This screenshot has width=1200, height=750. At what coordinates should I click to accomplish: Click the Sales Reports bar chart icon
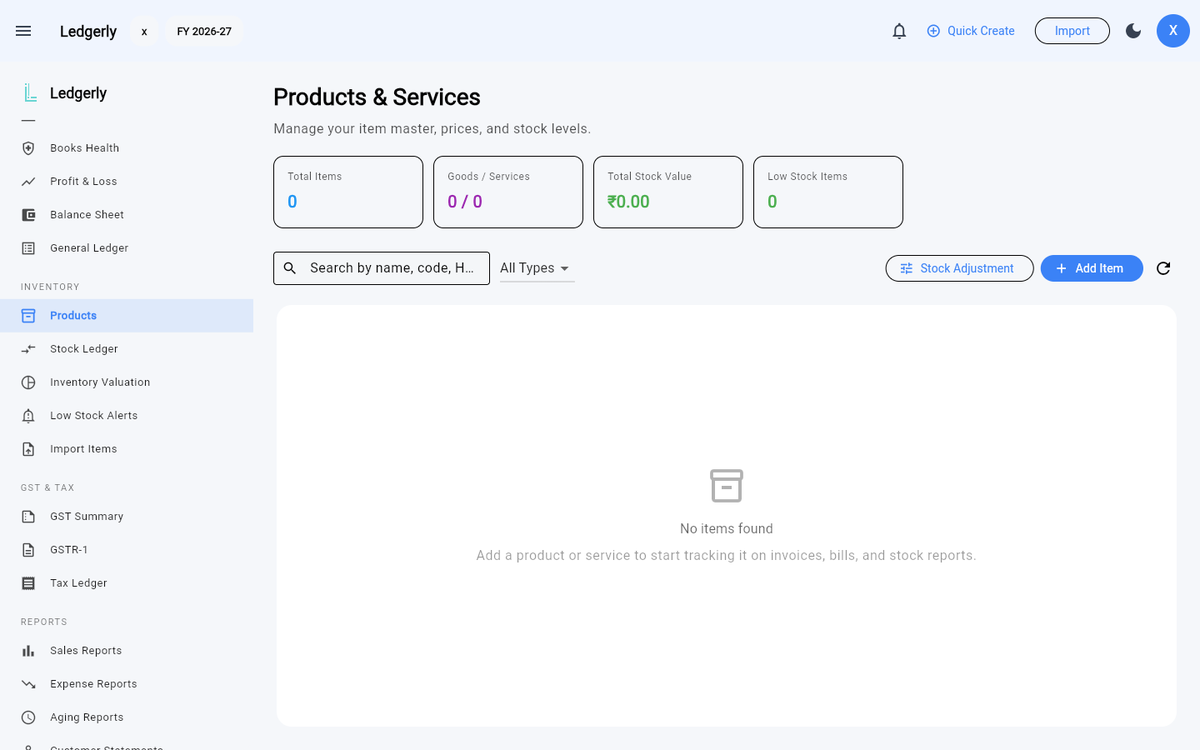tap(29, 650)
